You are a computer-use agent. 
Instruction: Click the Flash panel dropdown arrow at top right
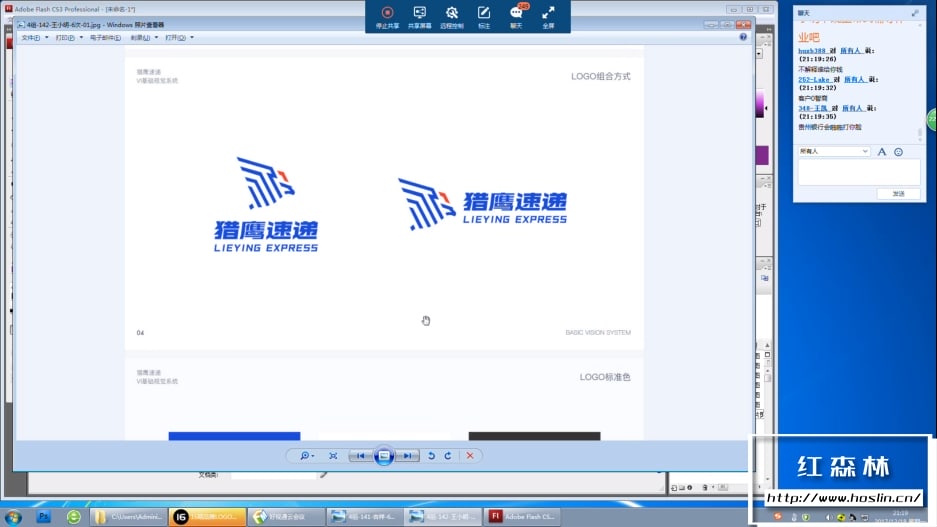759,53
